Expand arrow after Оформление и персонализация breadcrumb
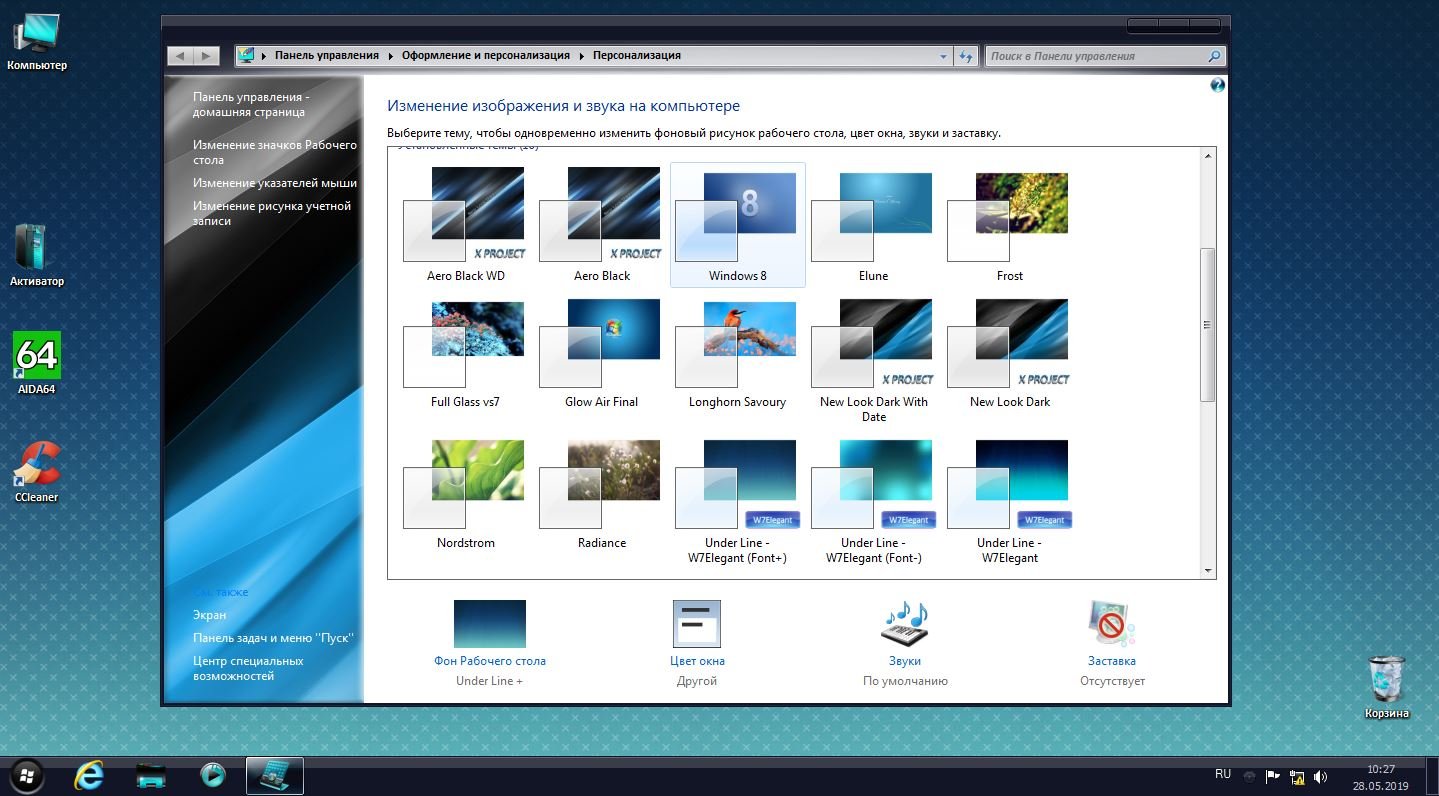The width and height of the screenshot is (1439, 796). point(581,56)
